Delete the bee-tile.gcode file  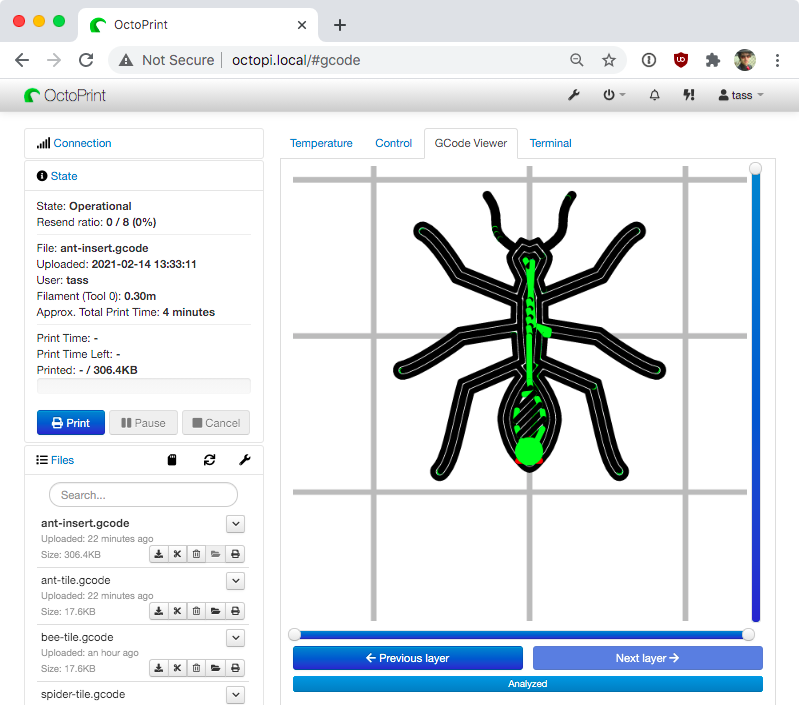pos(197,668)
